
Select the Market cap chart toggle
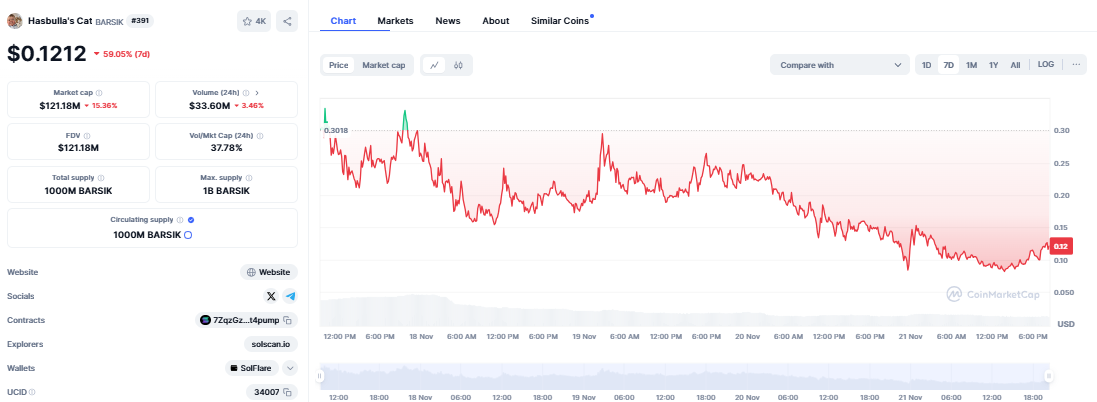coord(383,65)
